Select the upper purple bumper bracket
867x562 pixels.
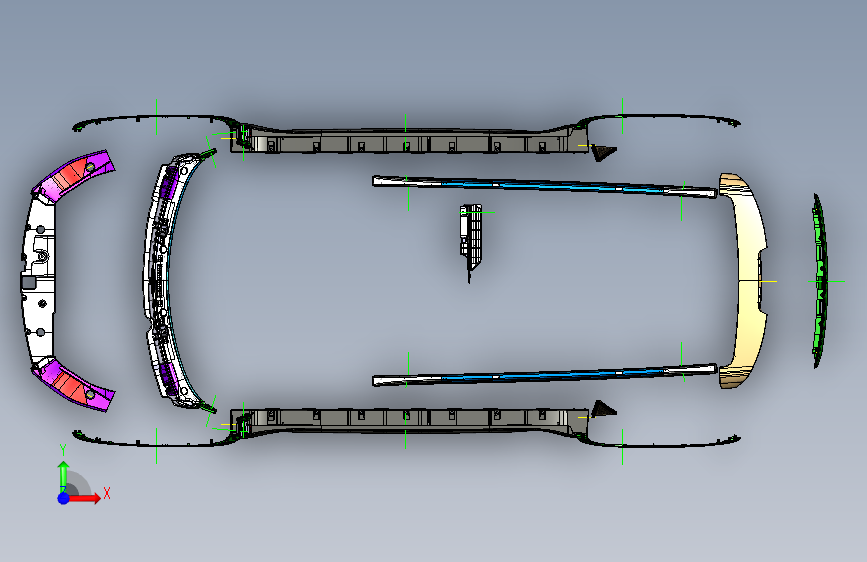click(x=75, y=174)
